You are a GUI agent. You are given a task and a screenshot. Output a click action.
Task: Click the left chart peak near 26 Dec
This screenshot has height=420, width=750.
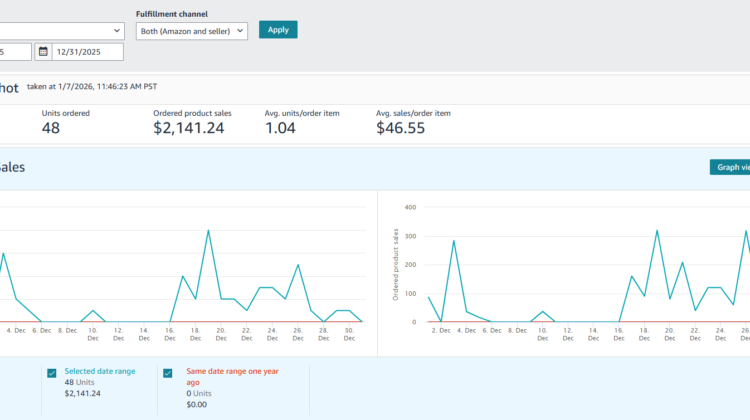pos(298,265)
